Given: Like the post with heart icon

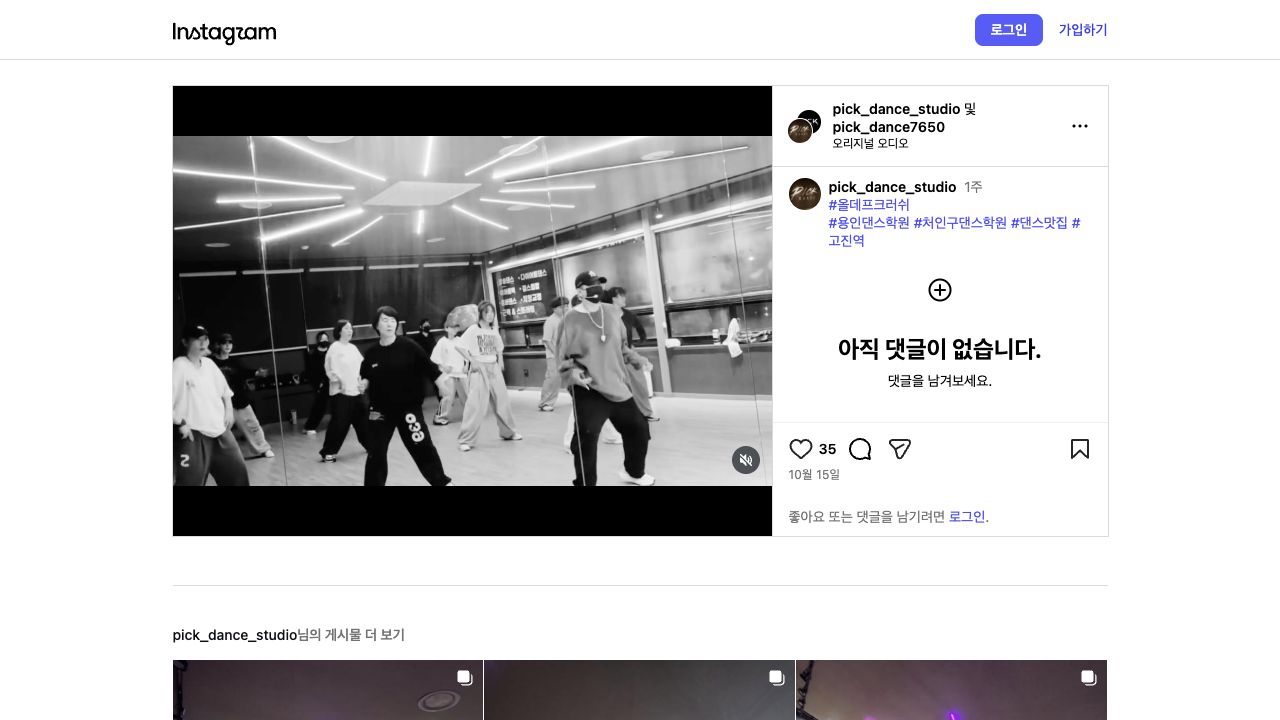Looking at the screenshot, I should (801, 449).
